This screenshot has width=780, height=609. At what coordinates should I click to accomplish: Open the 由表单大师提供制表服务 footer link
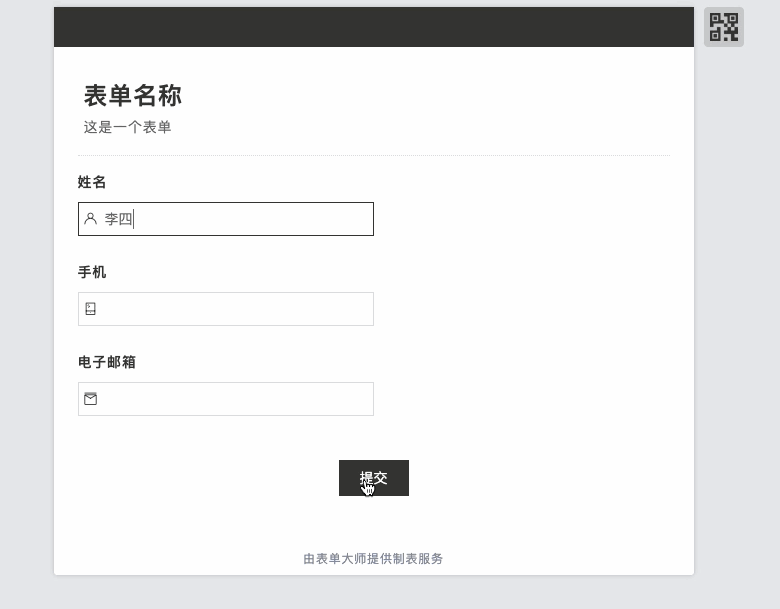tap(373, 559)
